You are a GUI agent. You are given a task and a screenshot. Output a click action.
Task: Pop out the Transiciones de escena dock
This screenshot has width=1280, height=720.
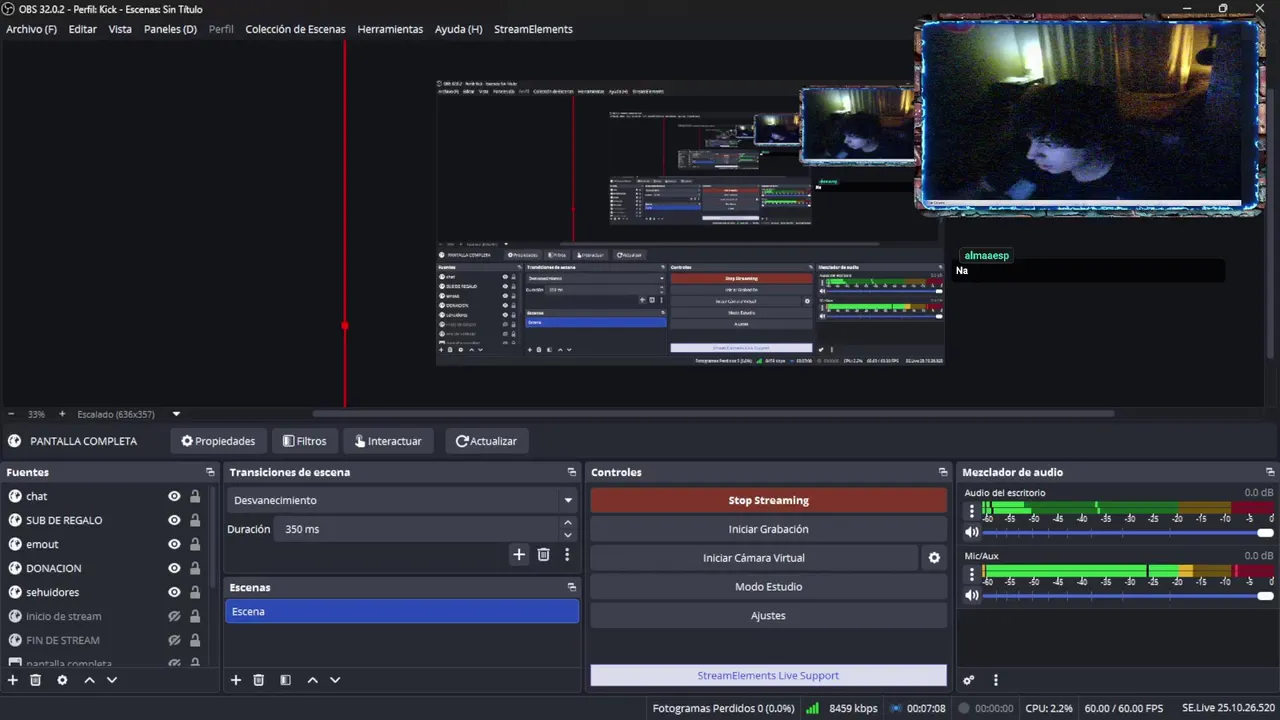[x=572, y=472]
